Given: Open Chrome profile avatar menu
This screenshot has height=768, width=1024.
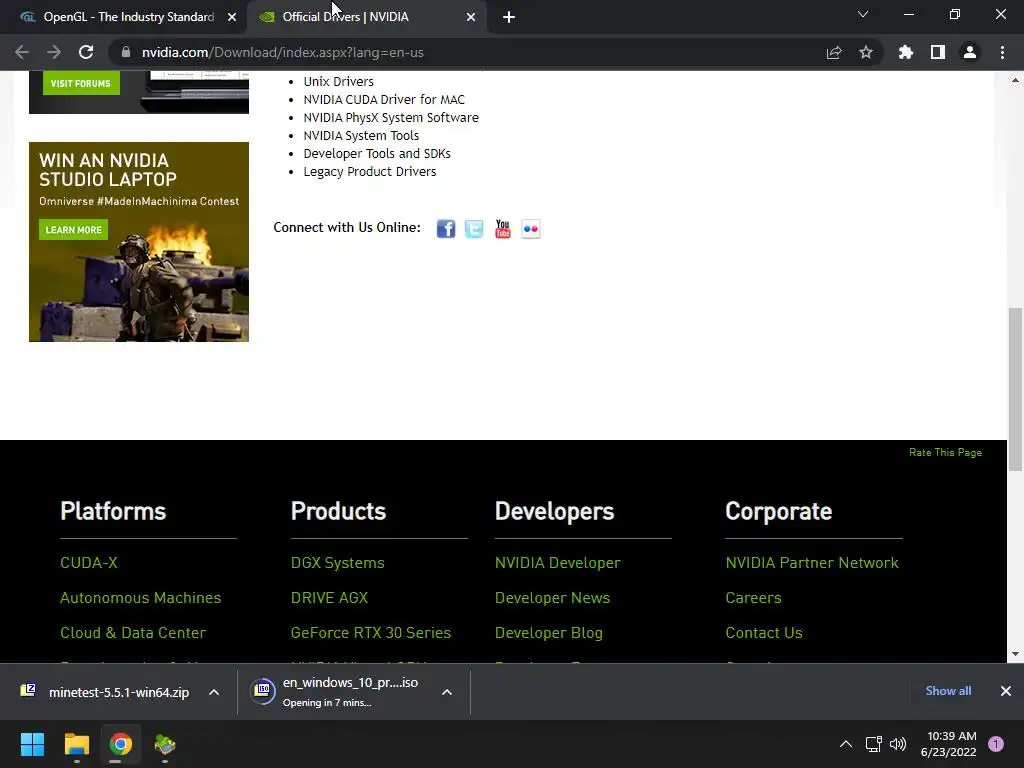Looking at the screenshot, I should point(970,52).
